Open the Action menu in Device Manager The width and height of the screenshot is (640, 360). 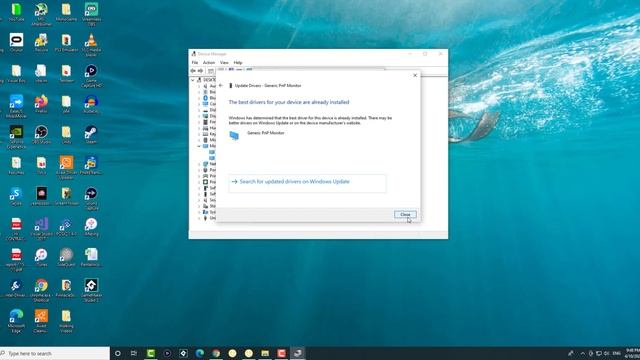point(209,62)
